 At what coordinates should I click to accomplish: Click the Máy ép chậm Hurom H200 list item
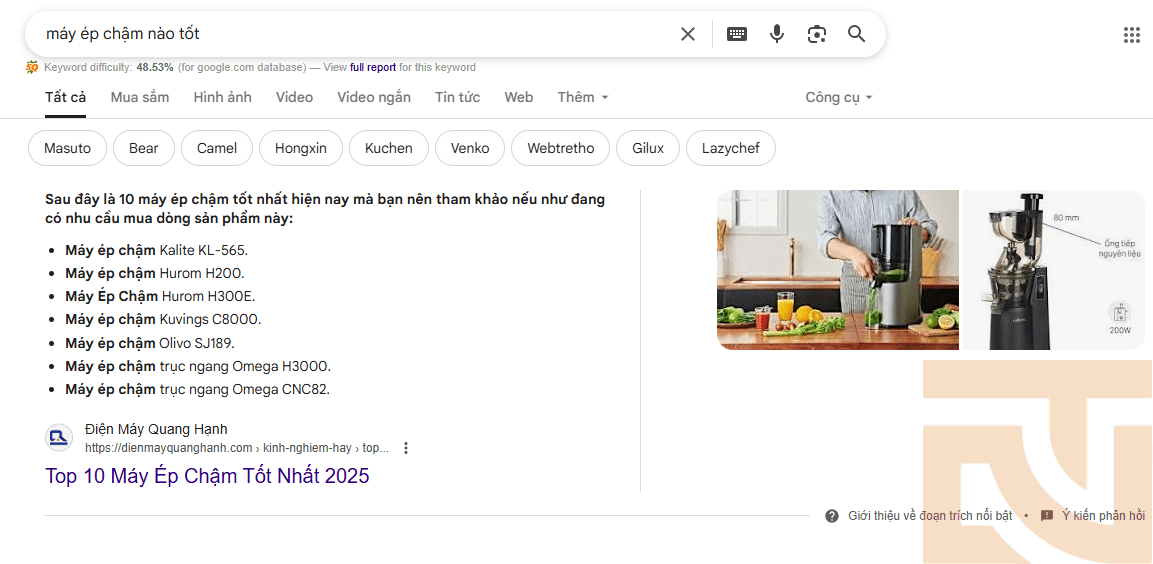(x=154, y=274)
